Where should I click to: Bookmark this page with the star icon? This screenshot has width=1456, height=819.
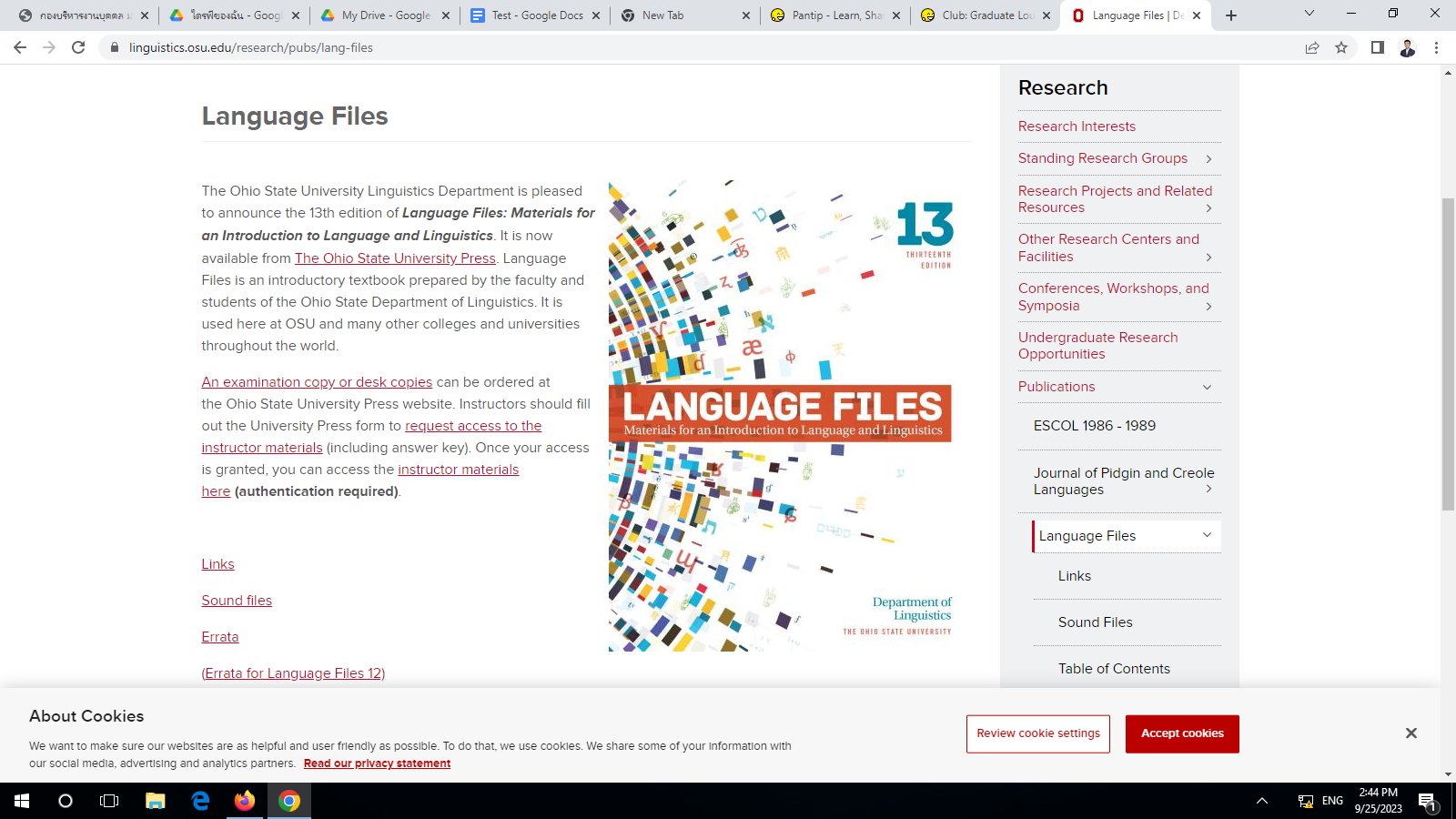click(1341, 47)
